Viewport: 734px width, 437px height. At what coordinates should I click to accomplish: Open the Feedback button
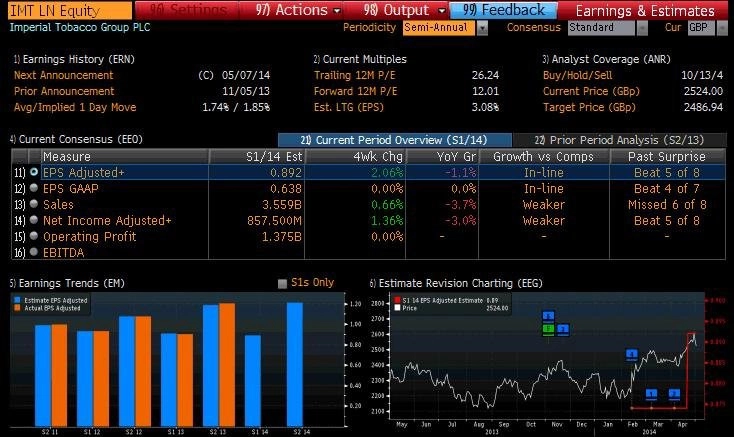tap(504, 10)
